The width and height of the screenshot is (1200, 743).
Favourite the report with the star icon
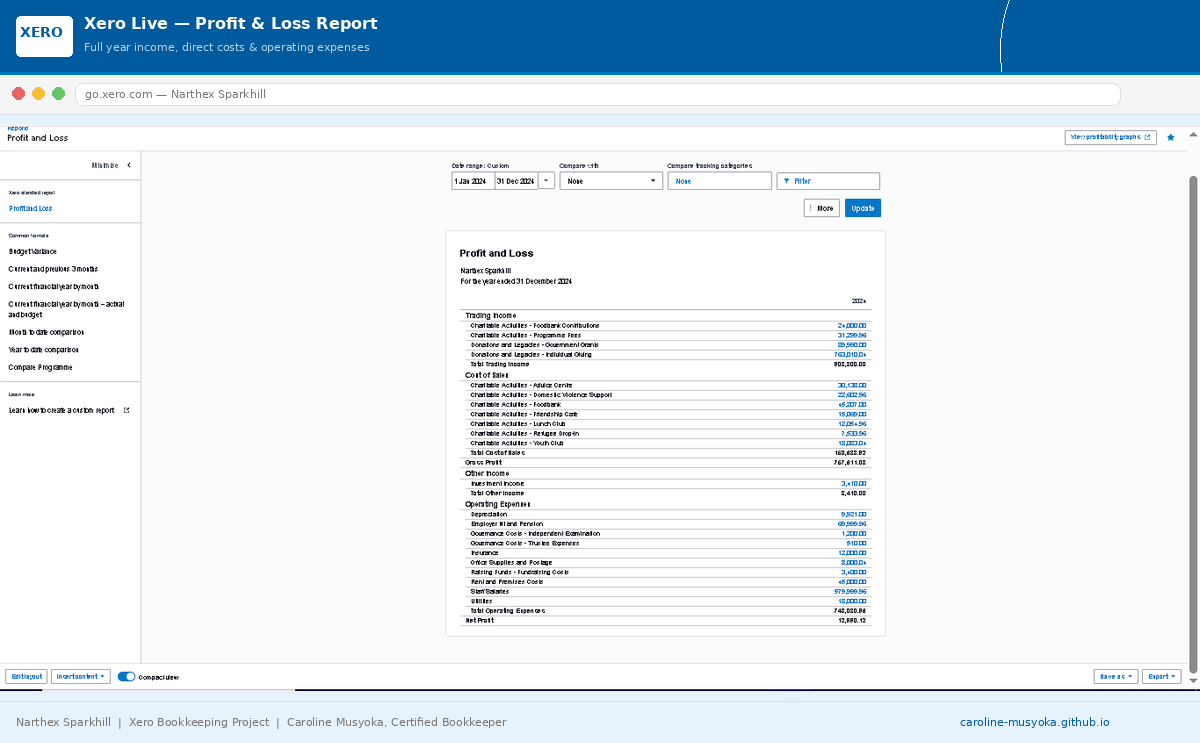[x=1171, y=138]
